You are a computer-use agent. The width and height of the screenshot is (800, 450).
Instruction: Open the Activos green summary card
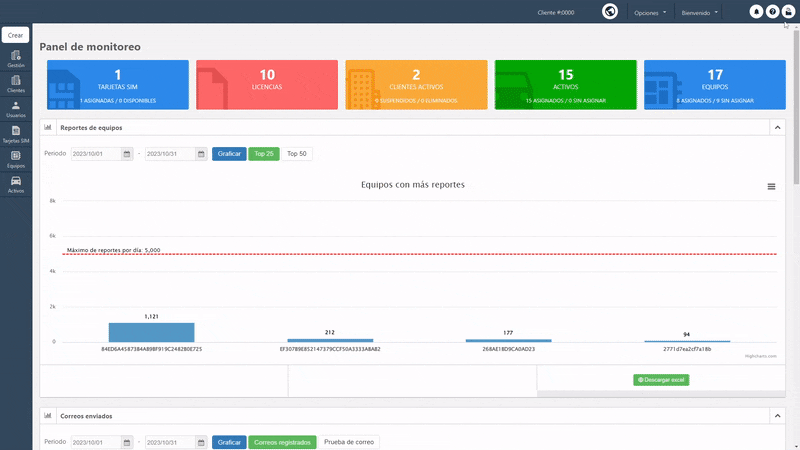point(565,85)
